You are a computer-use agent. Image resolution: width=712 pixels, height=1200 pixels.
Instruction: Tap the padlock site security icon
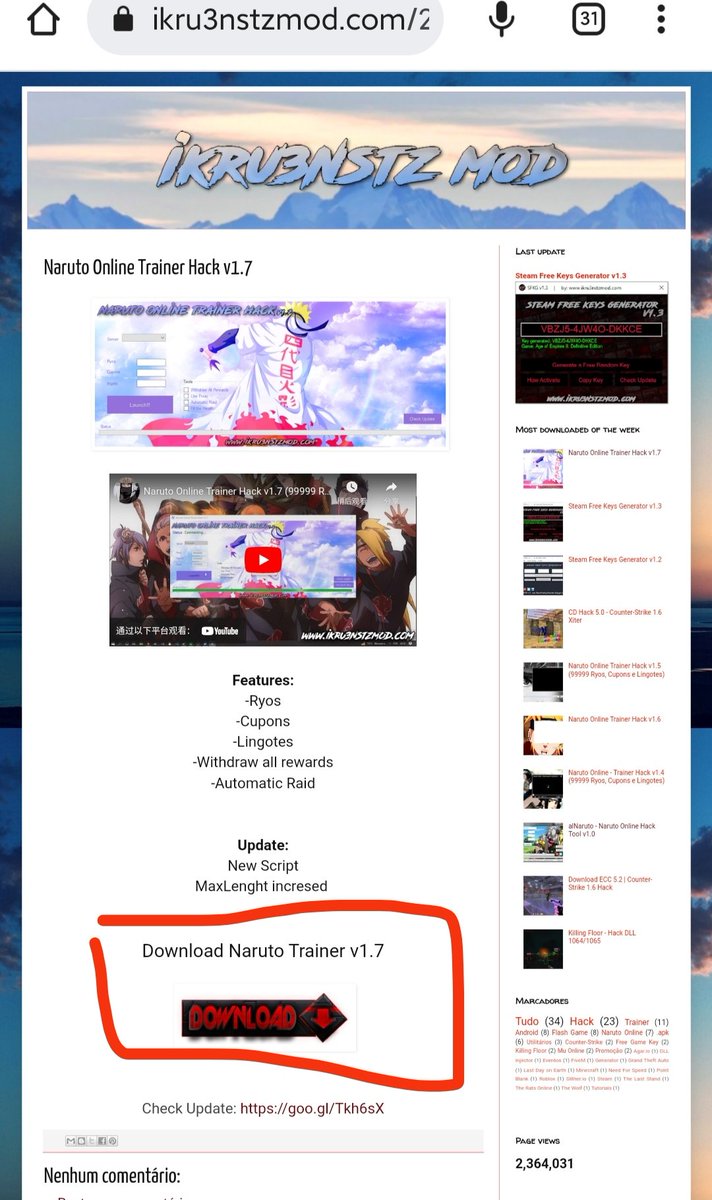(124, 19)
